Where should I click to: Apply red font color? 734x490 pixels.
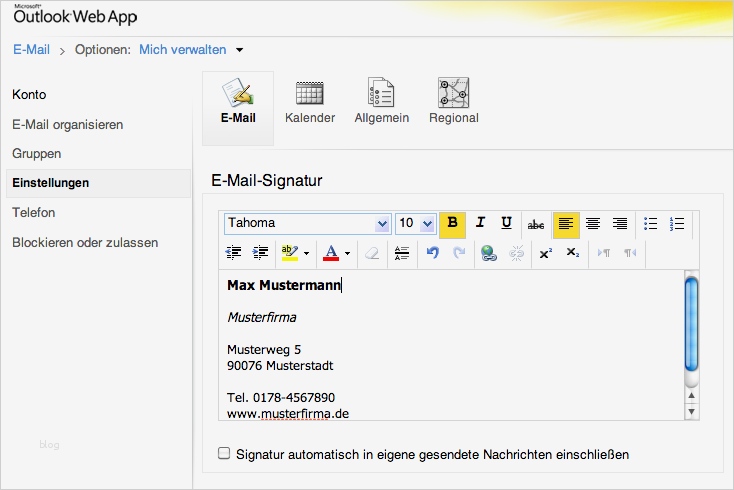[331, 253]
